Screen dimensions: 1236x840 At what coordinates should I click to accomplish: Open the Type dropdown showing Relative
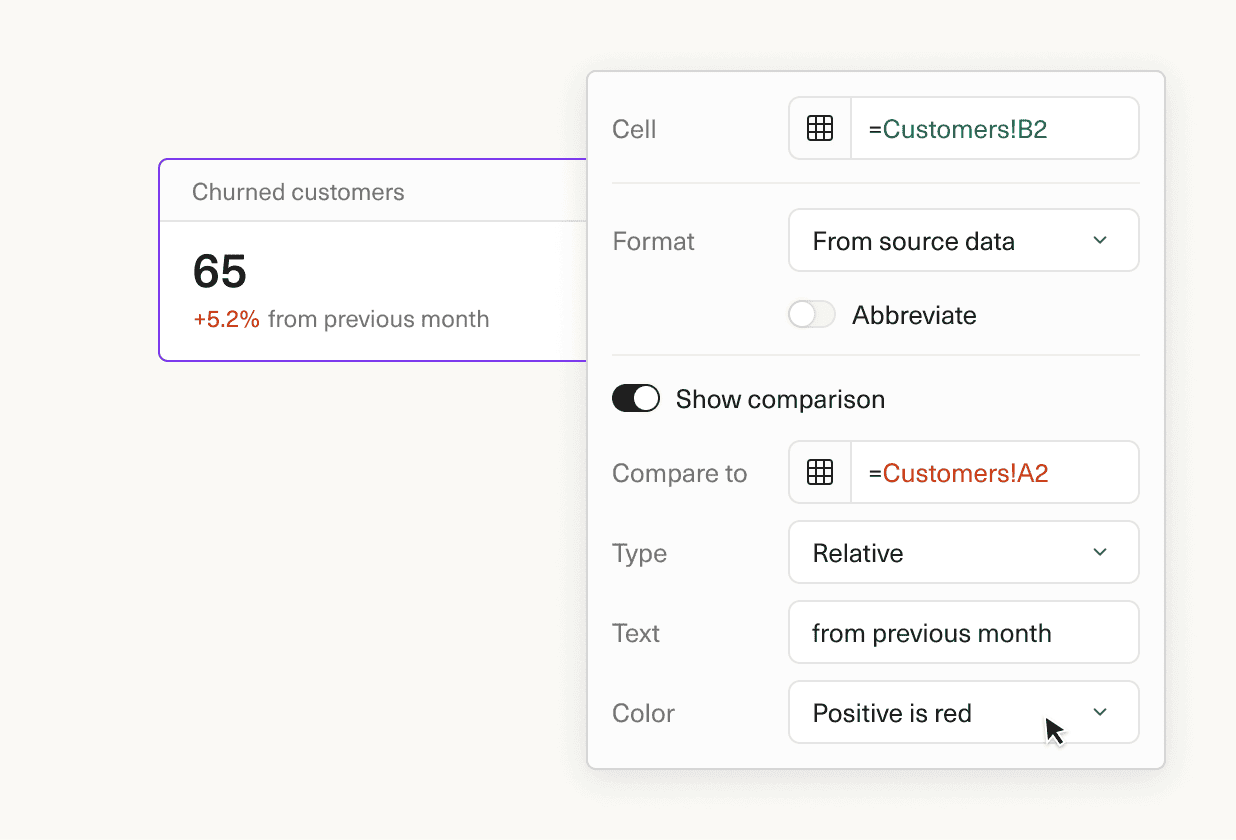(963, 552)
